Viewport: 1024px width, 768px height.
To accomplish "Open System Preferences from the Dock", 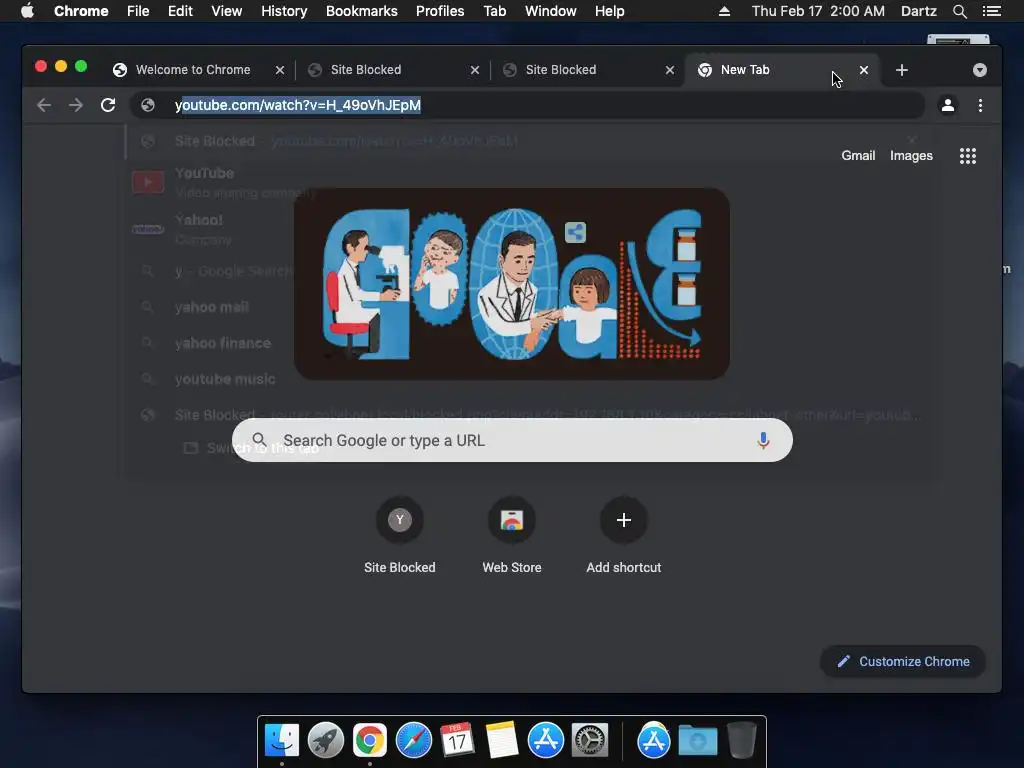I will (x=590, y=741).
